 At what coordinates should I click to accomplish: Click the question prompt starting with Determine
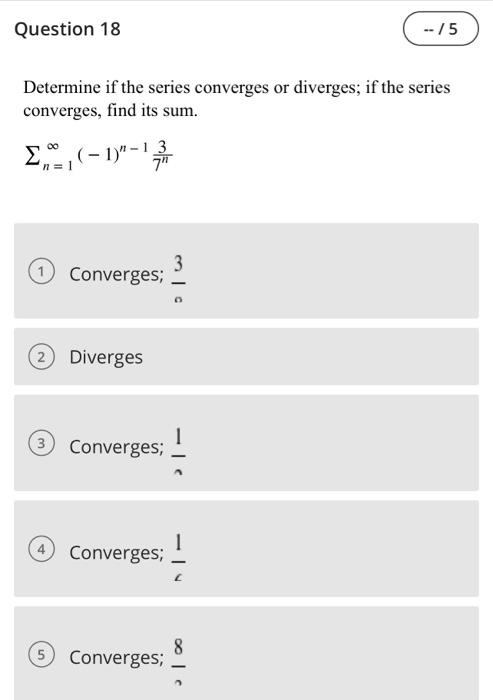tap(237, 99)
